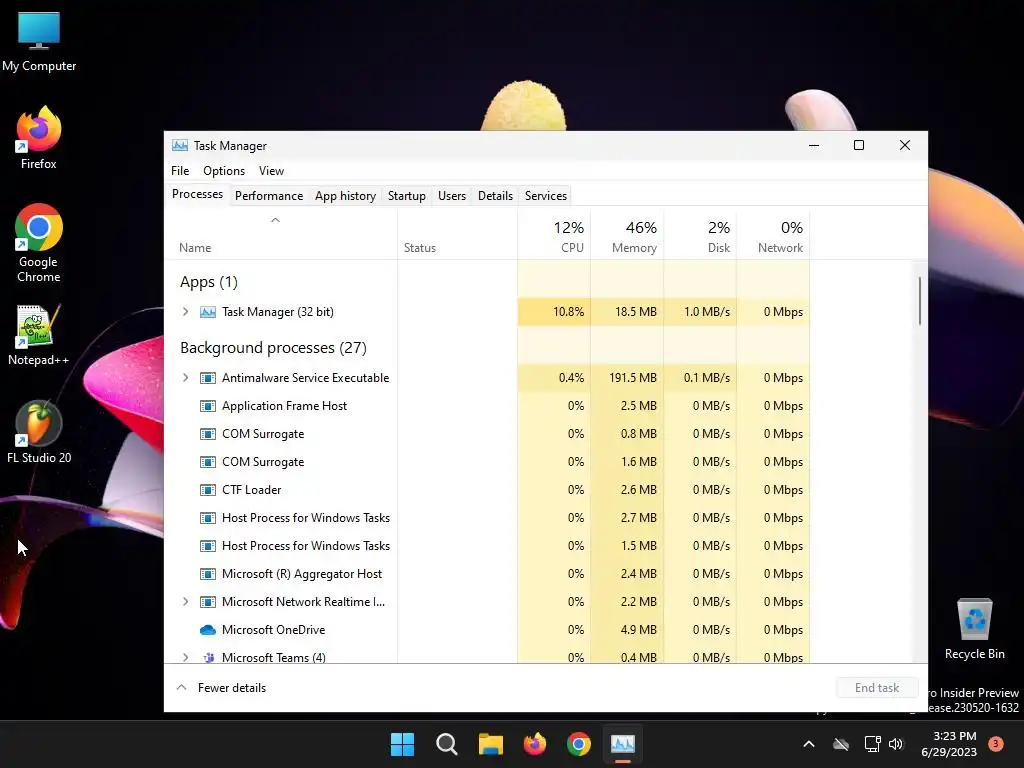Viewport: 1024px width, 768px height.
Task: Select first COM Surrogate 0.8 MB row
Action: tap(487, 434)
